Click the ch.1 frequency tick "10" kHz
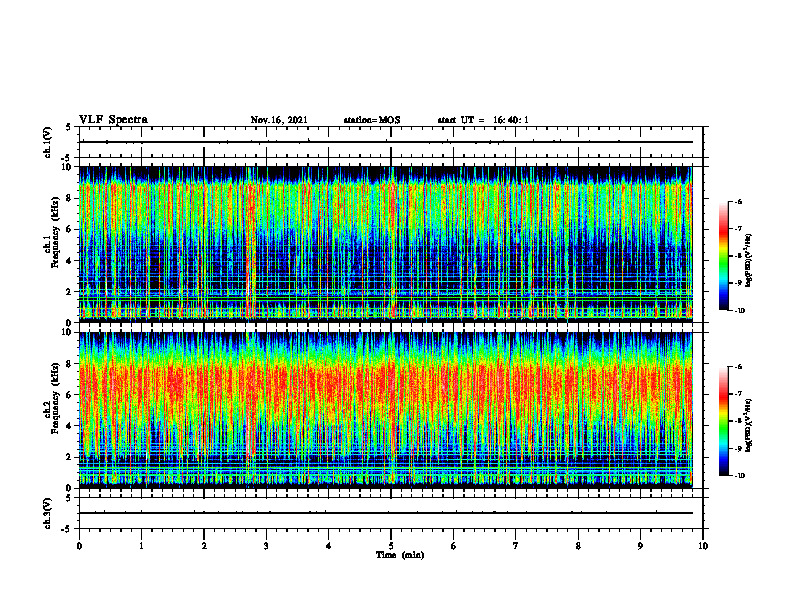 (67, 167)
